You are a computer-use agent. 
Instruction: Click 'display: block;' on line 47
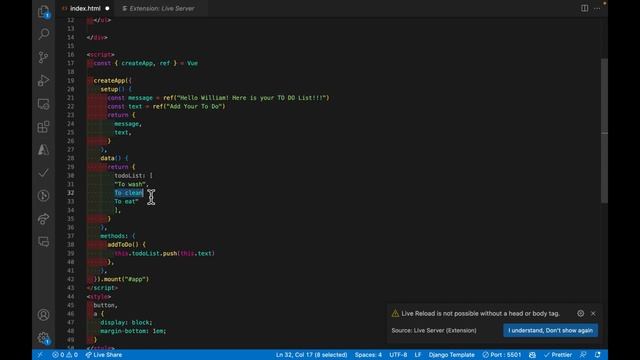coord(126,322)
